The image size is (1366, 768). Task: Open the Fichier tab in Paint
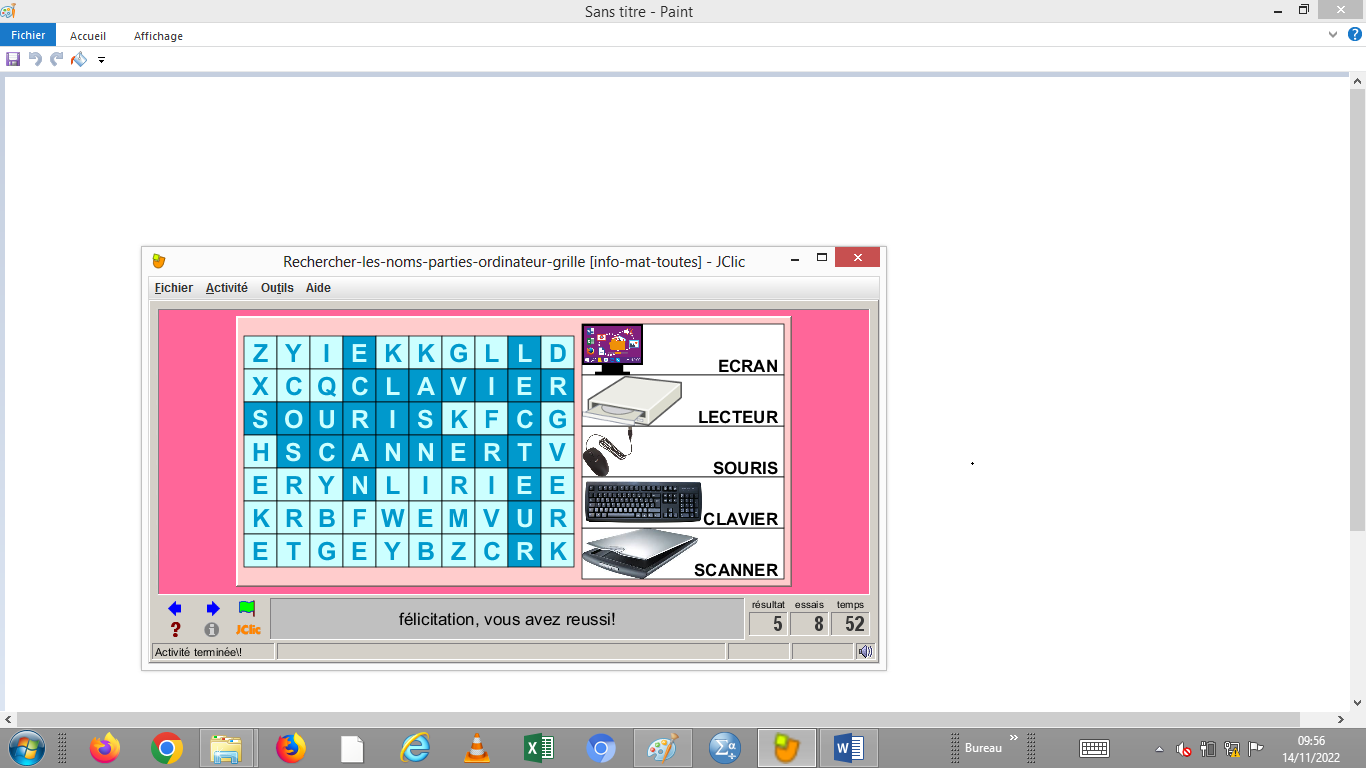pos(28,35)
